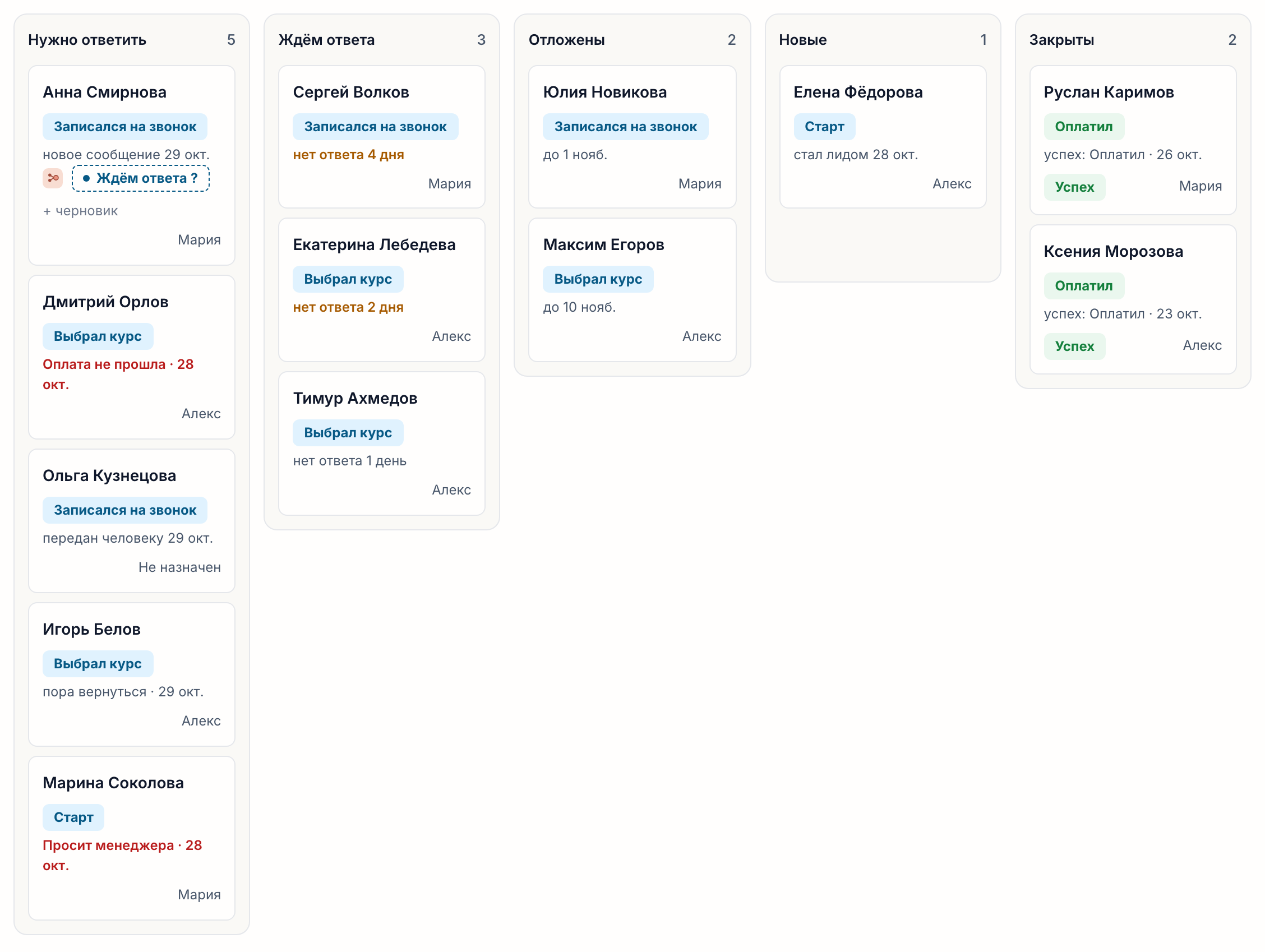Click «стал лидом 28 окт.» note

pos(856,155)
